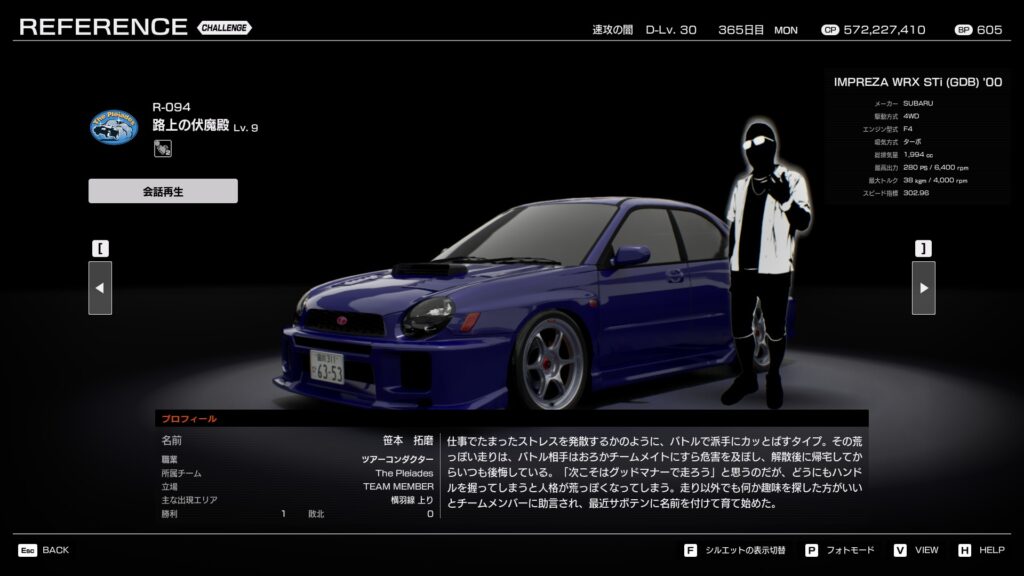Screen dimensions: 1024x576
Task: Click the BP points icon
Action: 962,30
